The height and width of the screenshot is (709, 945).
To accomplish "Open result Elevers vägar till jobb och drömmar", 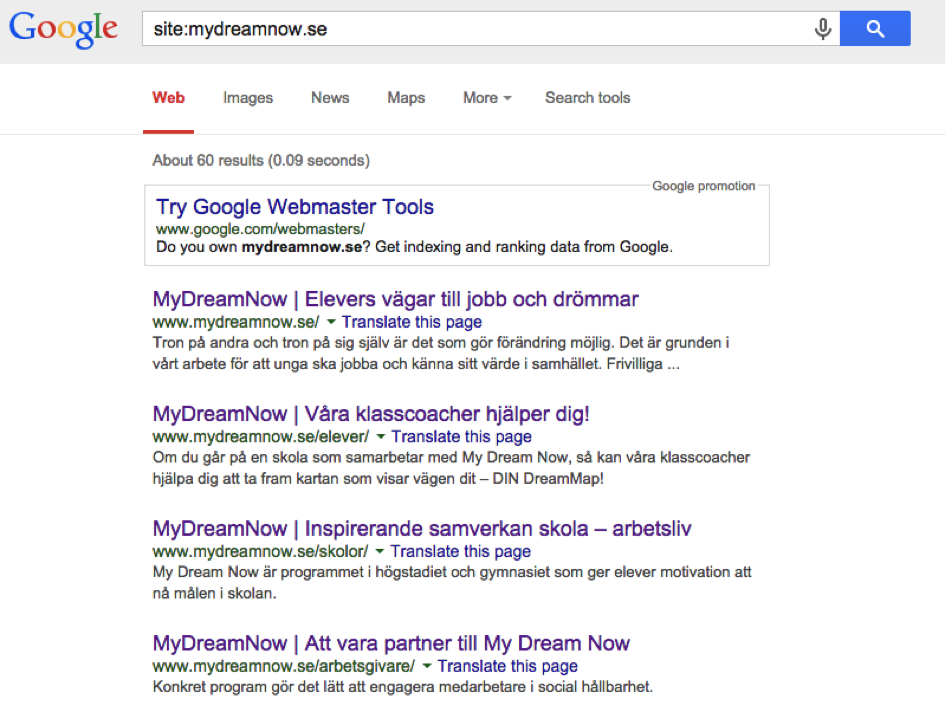I will click(x=395, y=299).
